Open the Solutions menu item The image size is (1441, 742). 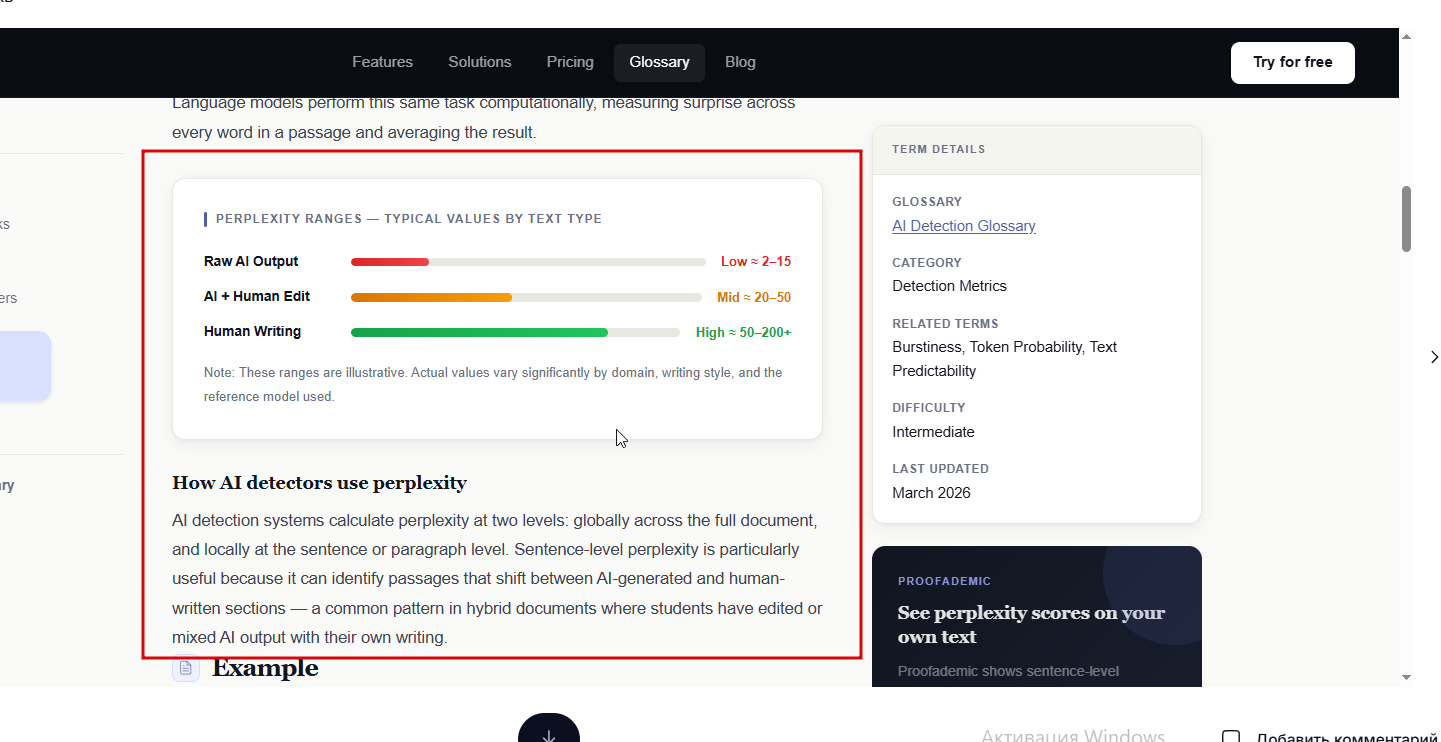point(480,62)
